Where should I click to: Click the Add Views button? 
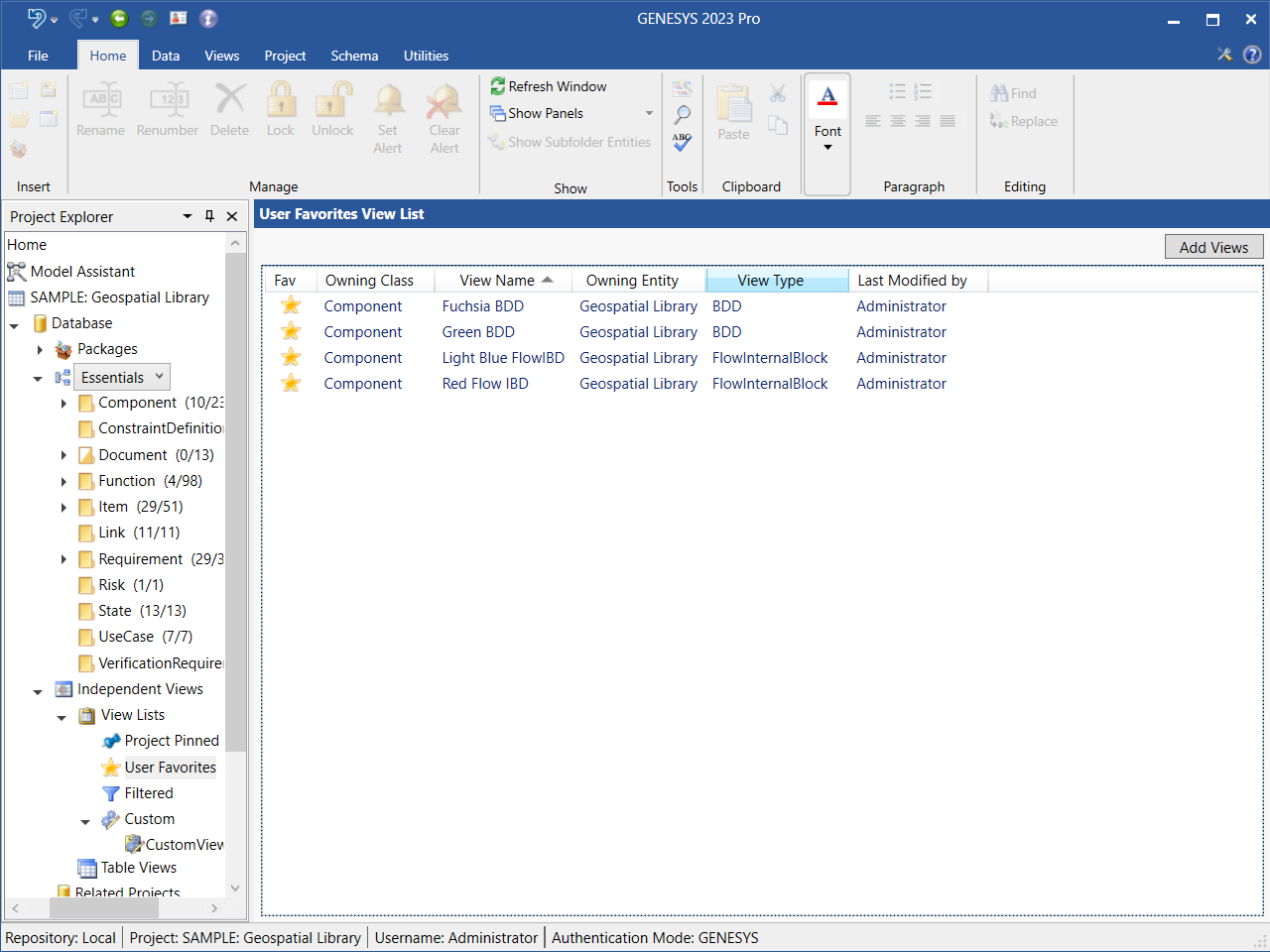pos(1213,247)
